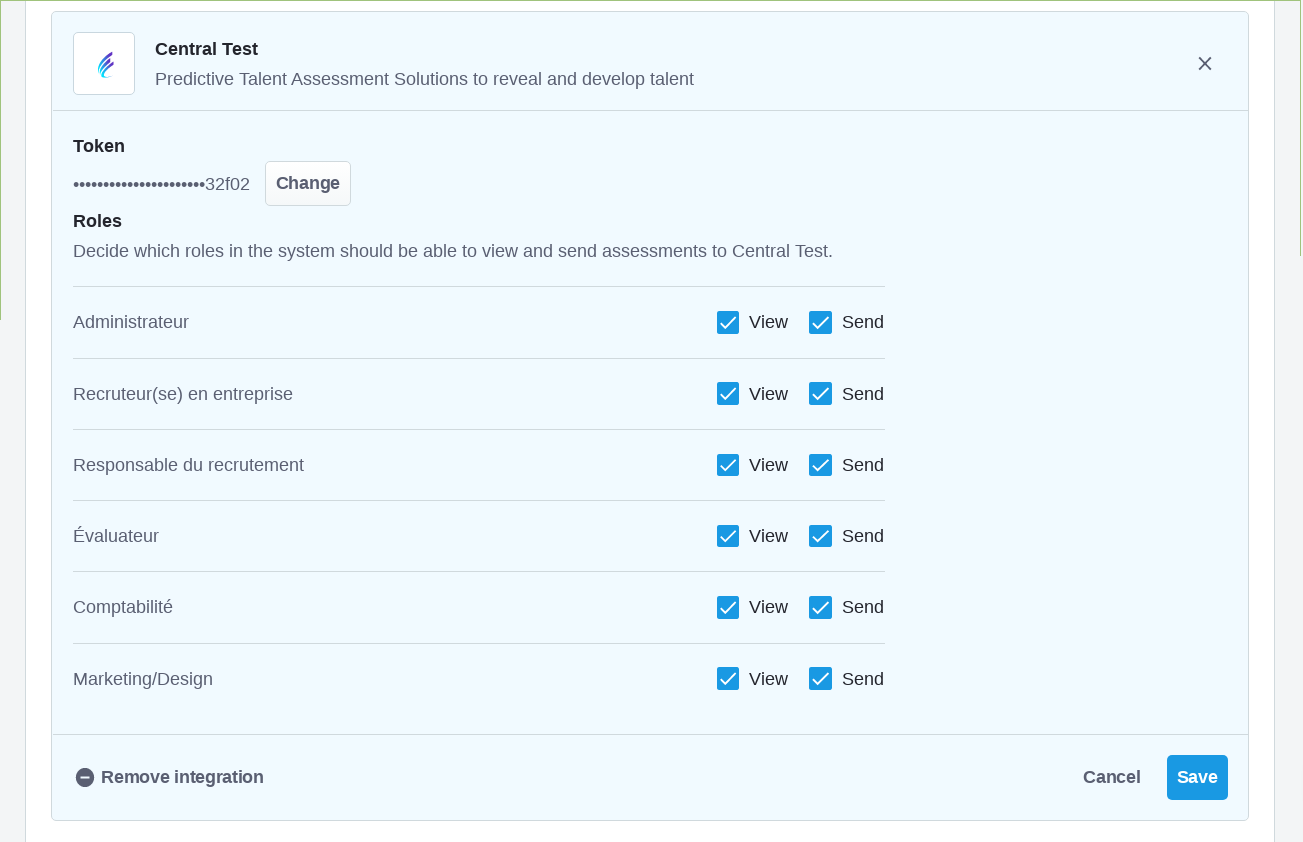Toggle Send for Recruteur(se) en entreprise
Viewport: 1303px width, 842px height.
[x=820, y=393]
